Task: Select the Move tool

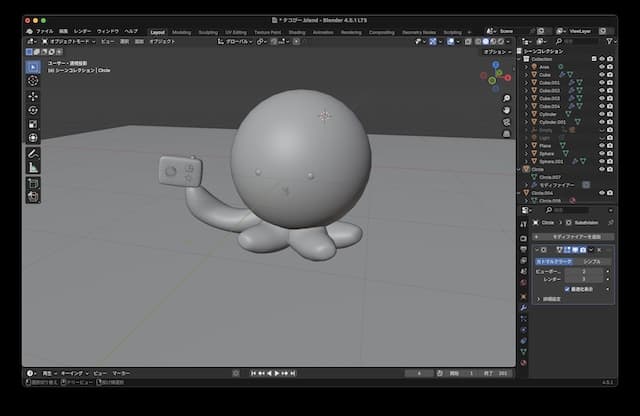Action: pyautogui.click(x=33, y=96)
